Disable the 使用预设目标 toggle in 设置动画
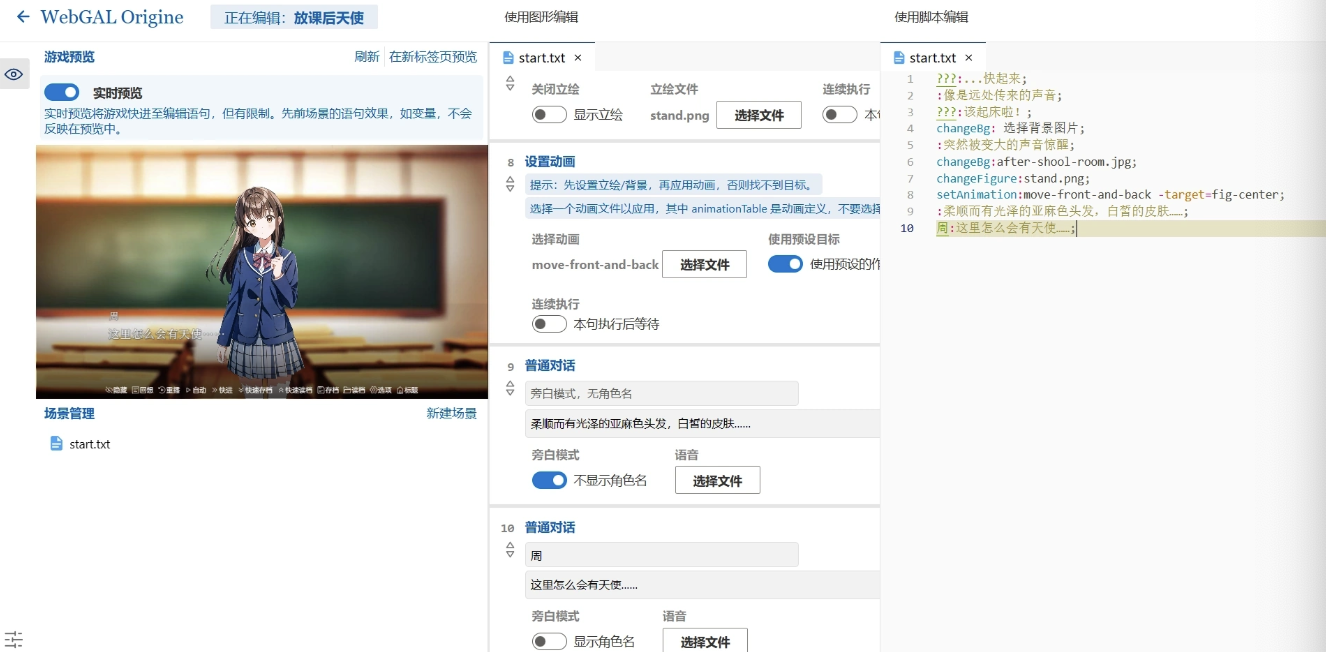 click(x=785, y=264)
